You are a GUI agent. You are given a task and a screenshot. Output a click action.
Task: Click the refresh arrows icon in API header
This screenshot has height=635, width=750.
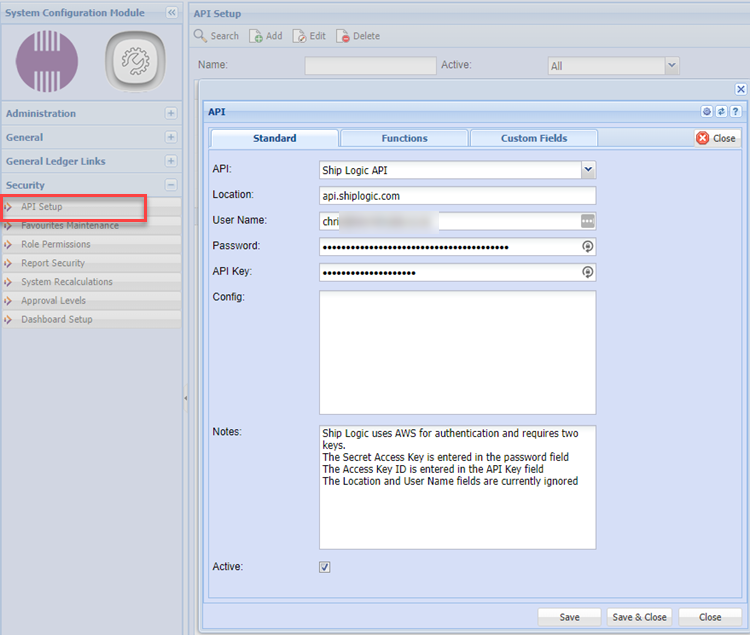point(722,112)
